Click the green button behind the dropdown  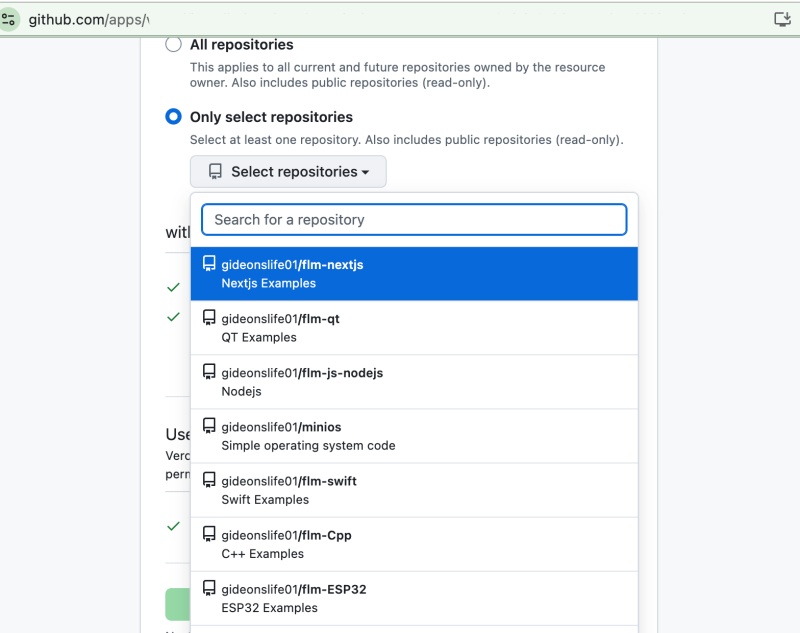178,604
